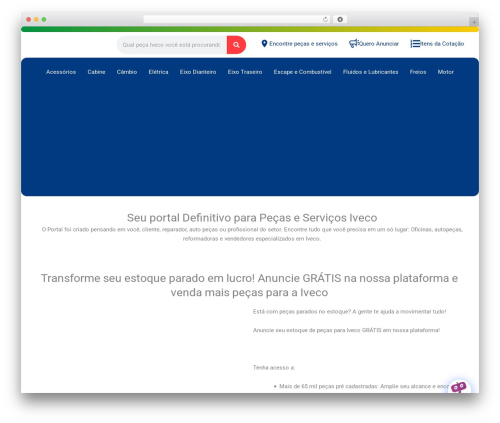Click heading Seu portal Definitivo para Peças
The height and width of the screenshot is (423, 500).
coord(252,218)
